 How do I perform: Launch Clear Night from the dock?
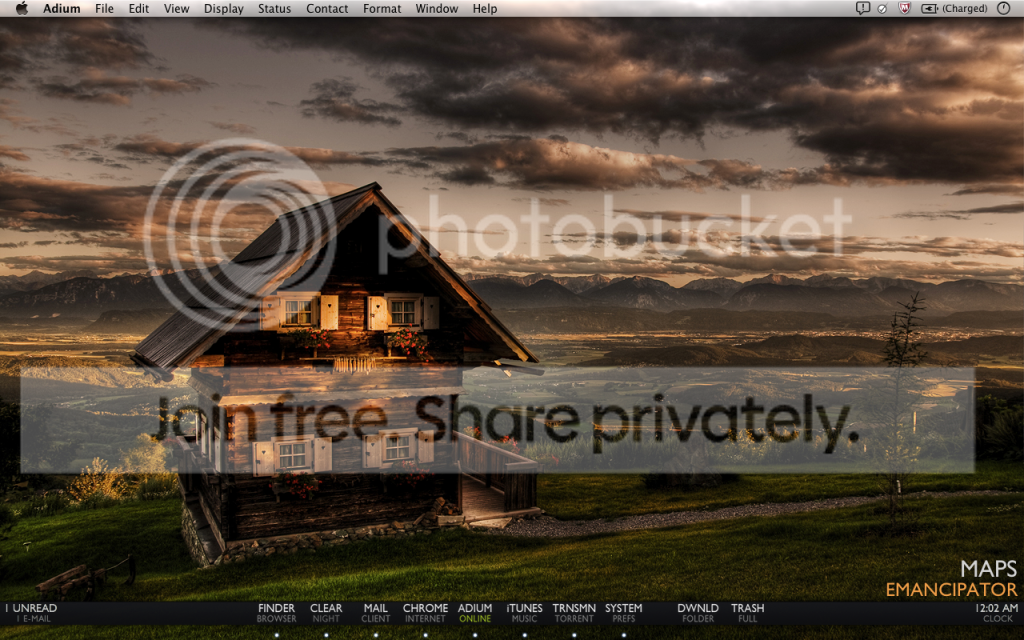[x=326, y=613]
